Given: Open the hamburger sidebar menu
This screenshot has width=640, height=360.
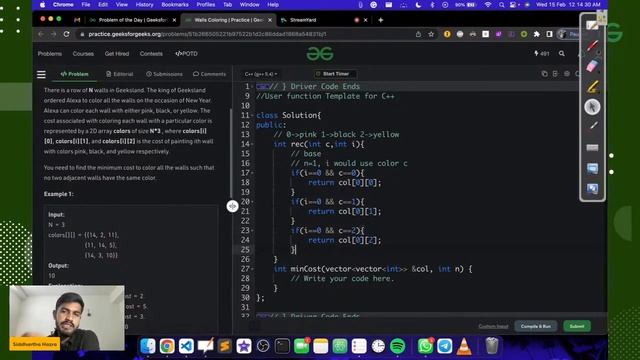Looking at the screenshot, I should tap(41, 74).
